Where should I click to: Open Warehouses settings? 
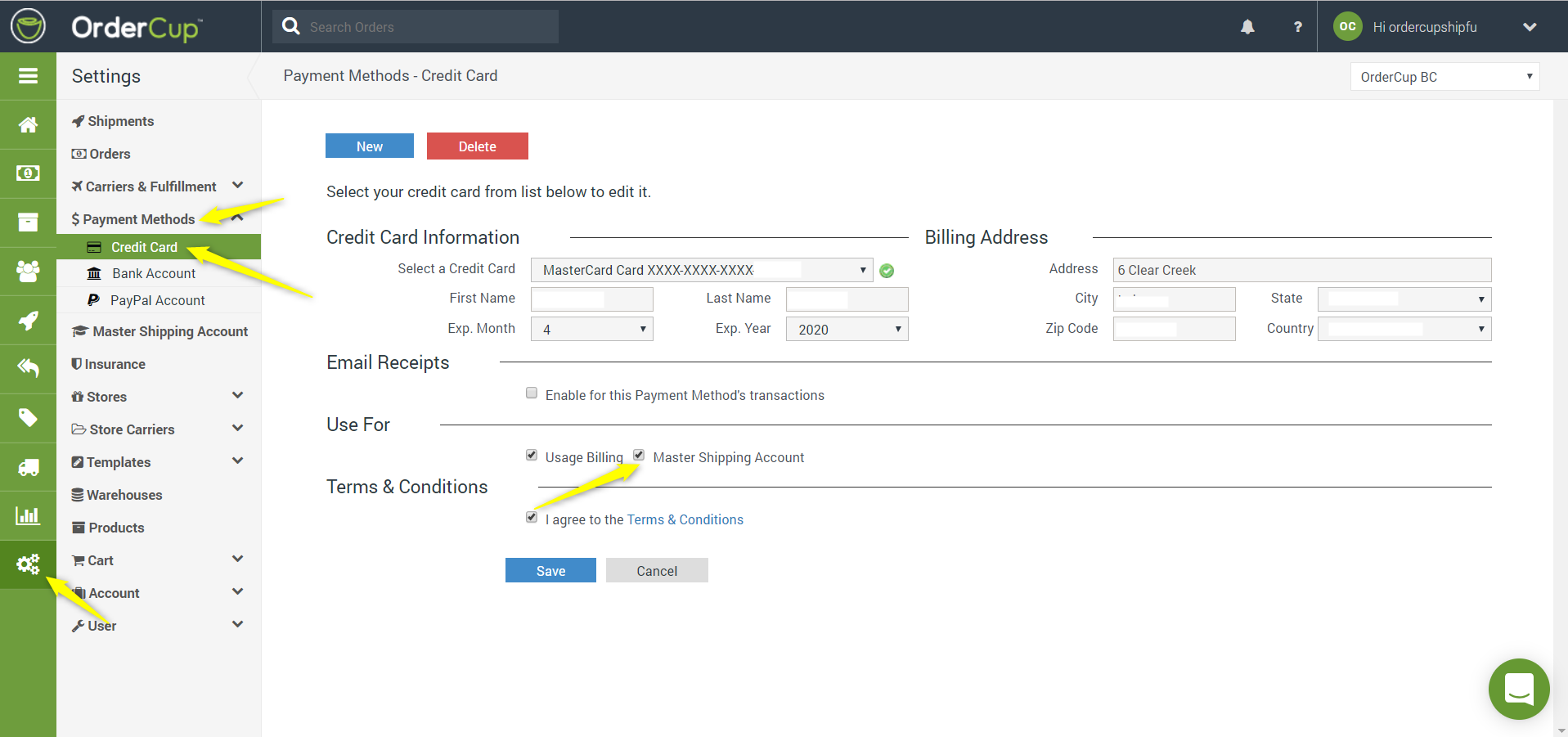[x=117, y=495]
